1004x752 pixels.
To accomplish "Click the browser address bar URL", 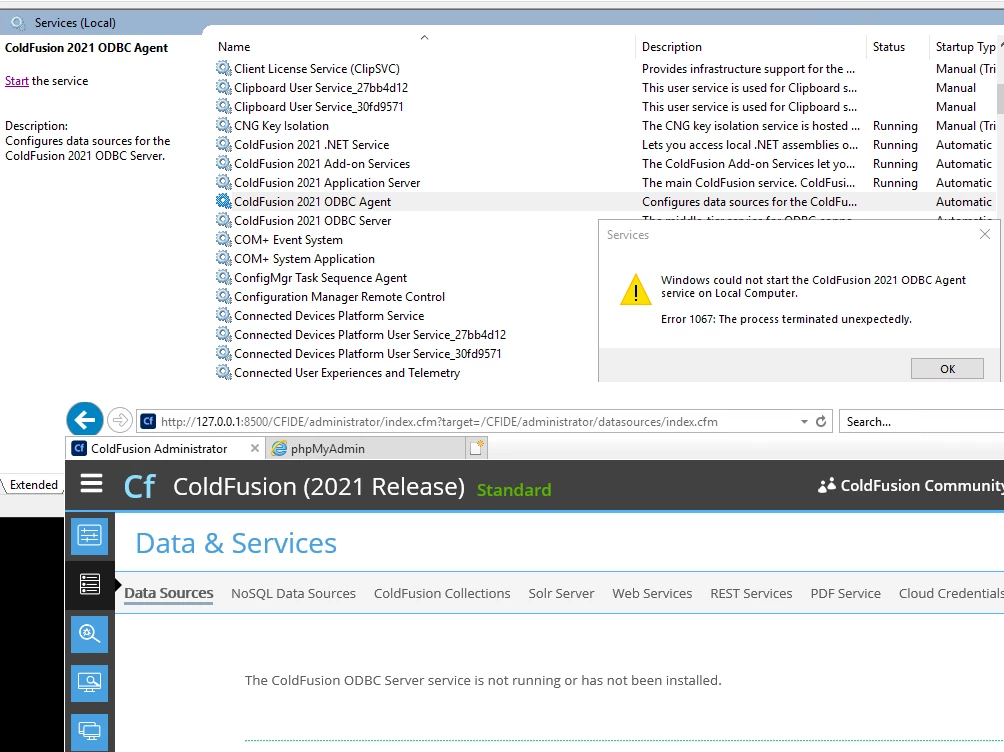I will pos(439,421).
